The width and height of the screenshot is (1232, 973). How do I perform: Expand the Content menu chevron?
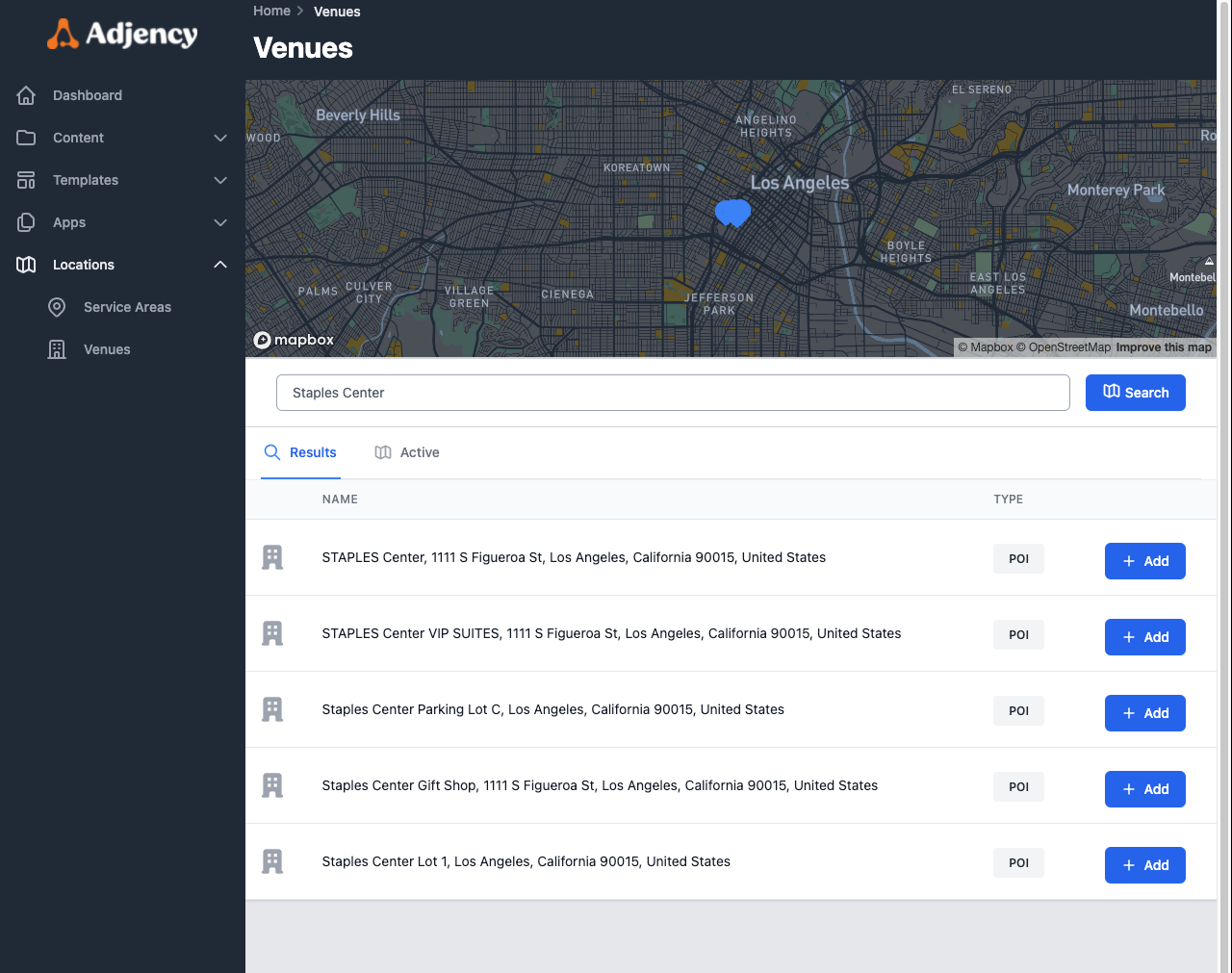tap(220, 138)
